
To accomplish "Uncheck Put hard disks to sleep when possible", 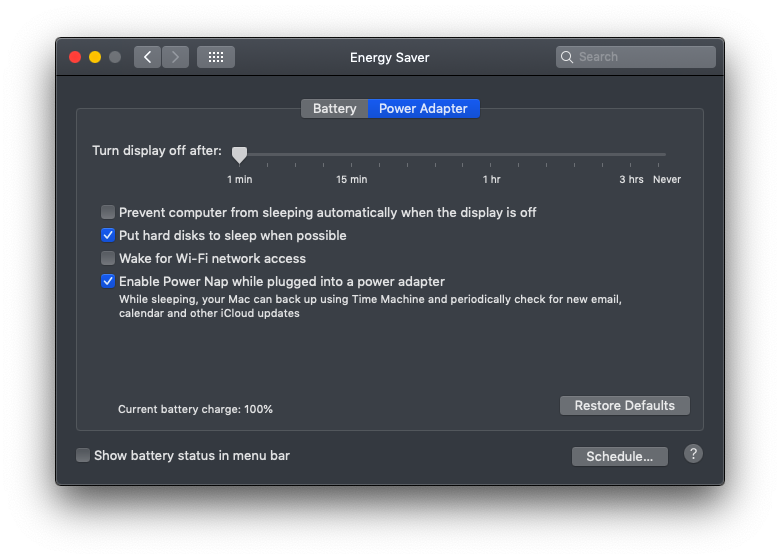I will pos(108,235).
